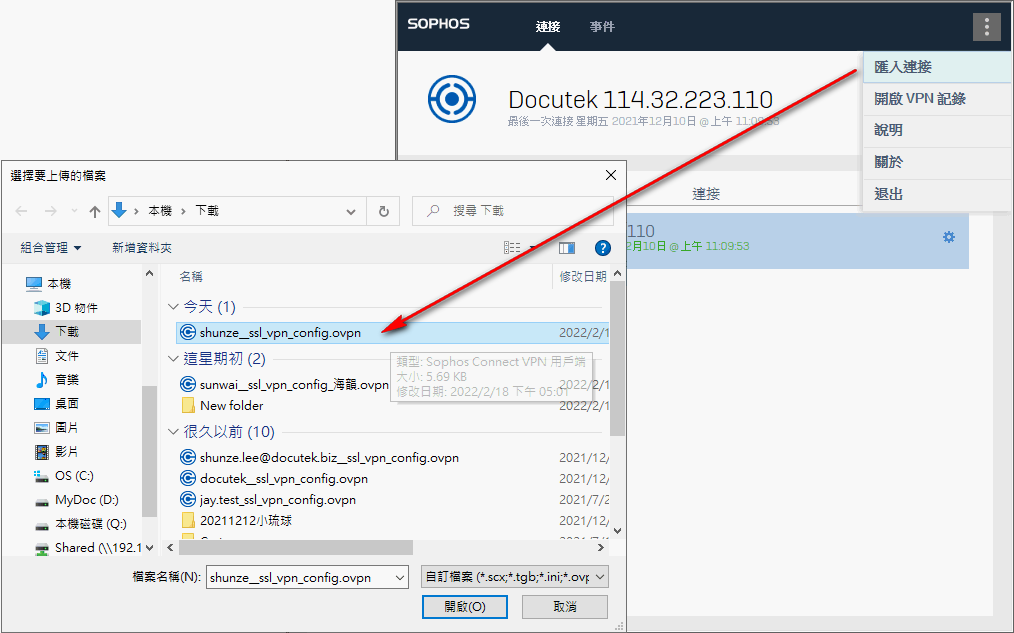Choose 退出 from the Sophos menu
Viewport: 1014px width, 633px height.
coord(937,194)
